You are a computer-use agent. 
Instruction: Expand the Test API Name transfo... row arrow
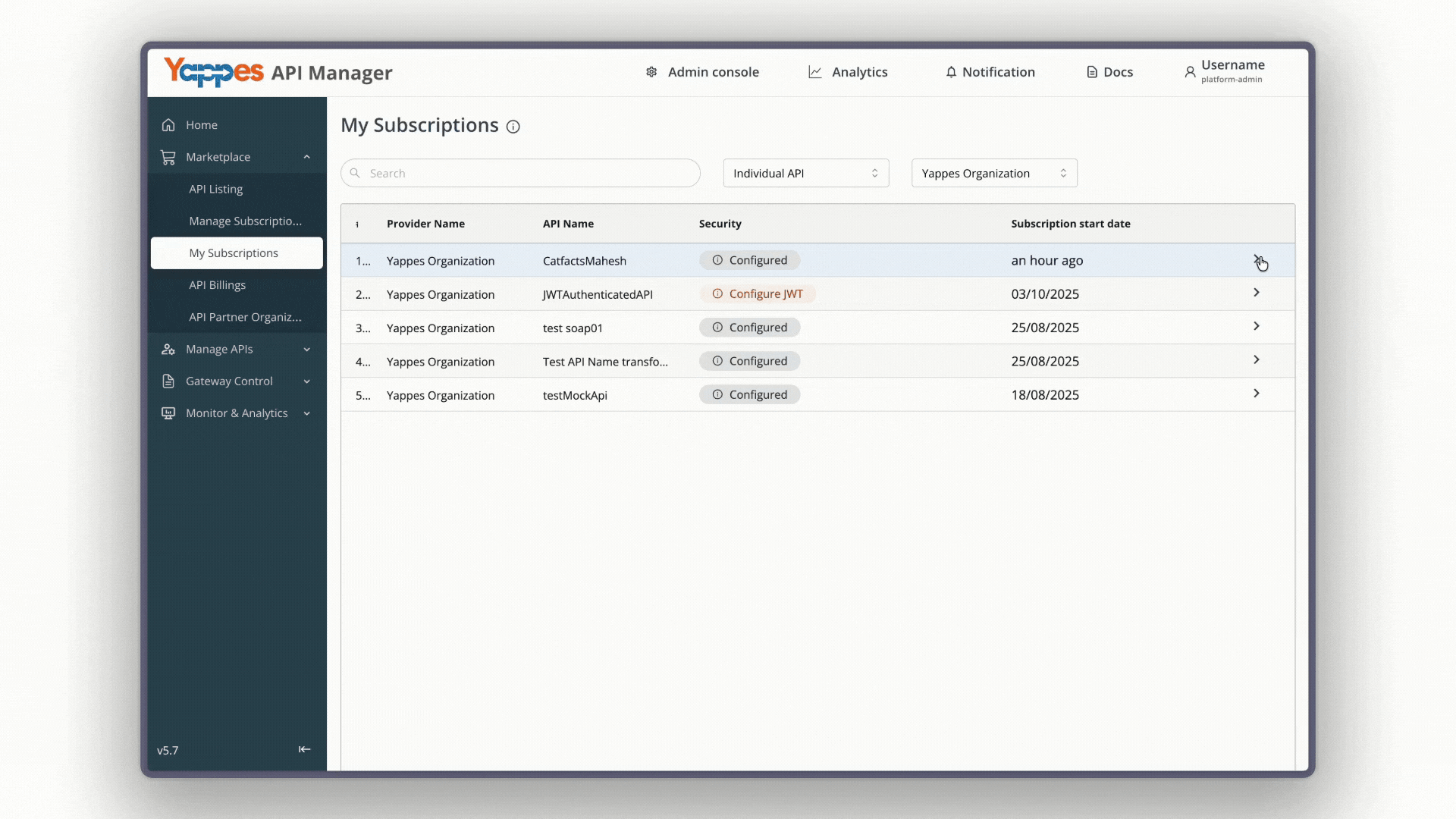1257,359
